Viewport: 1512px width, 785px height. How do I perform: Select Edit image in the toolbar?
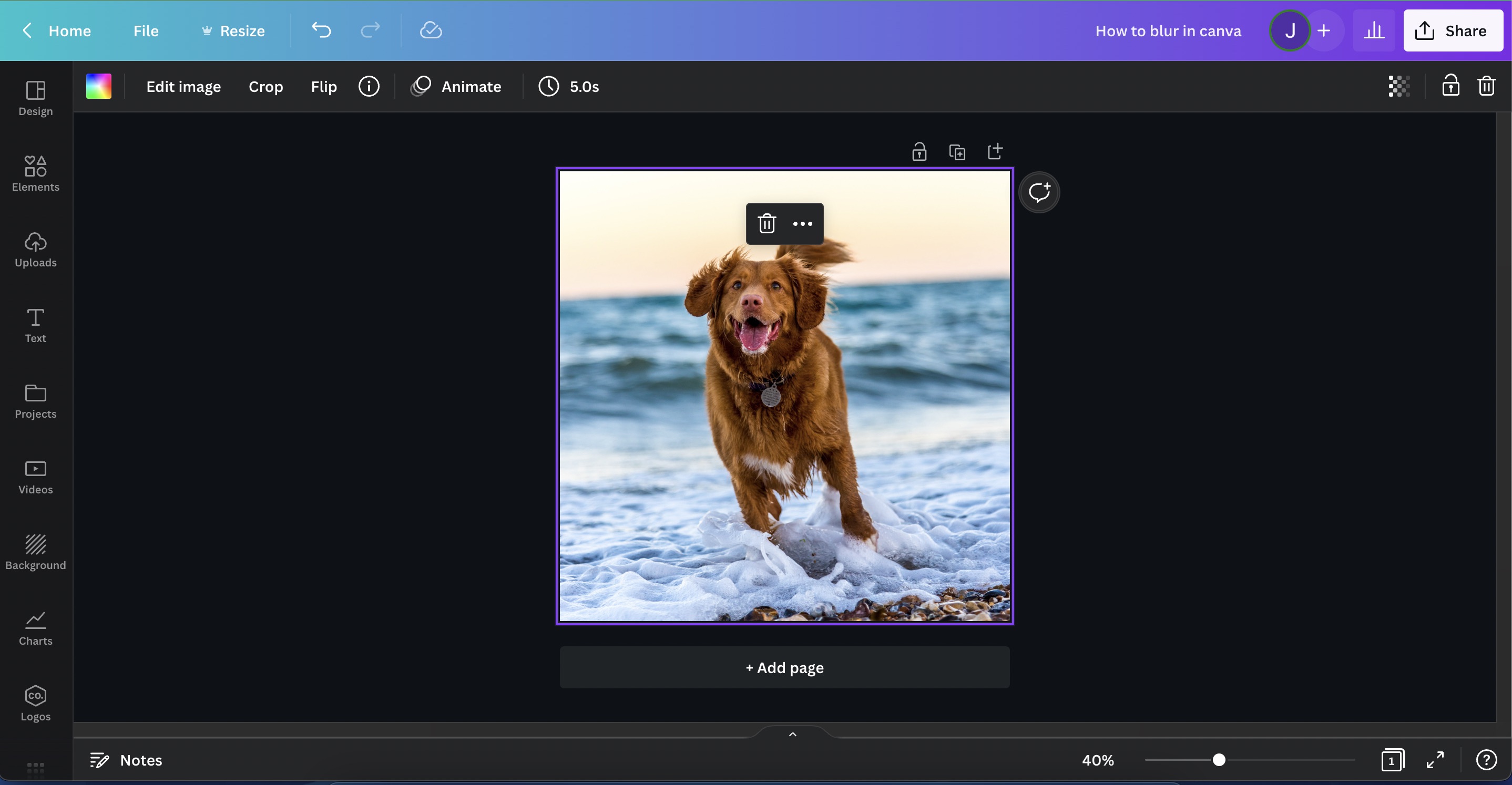(x=183, y=86)
